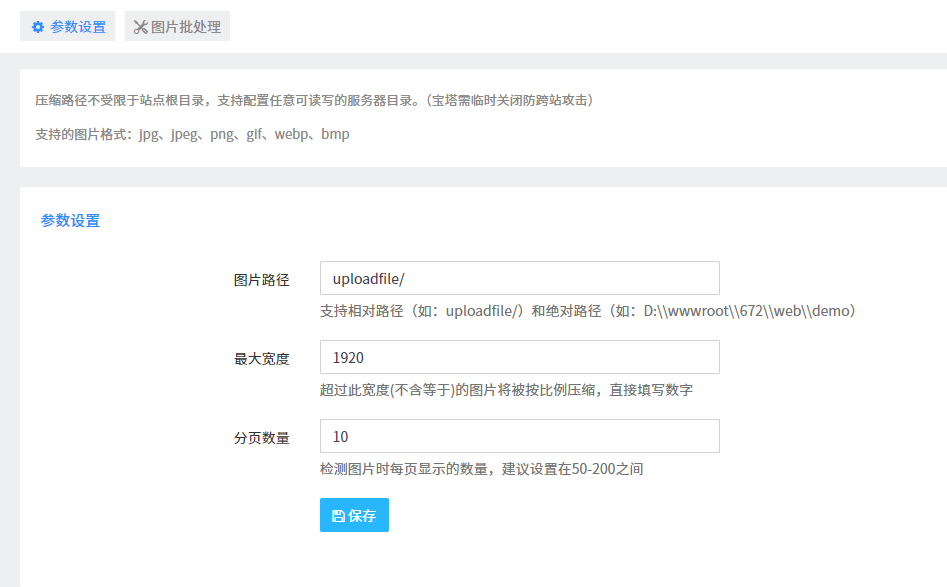This screenshot has width=947, height=587.
Task: Click the floppy disk icon on 保存 button
Action: coord(338,516)
